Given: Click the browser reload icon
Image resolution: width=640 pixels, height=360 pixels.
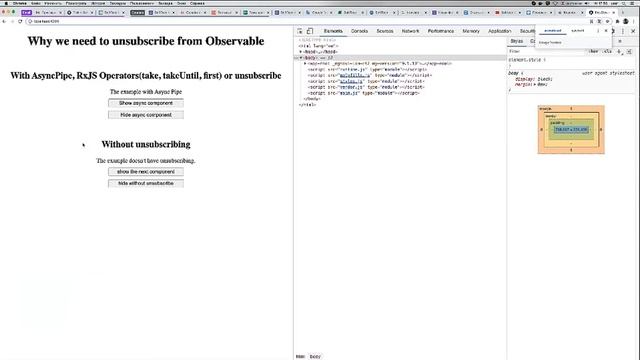Looking at the screenshot, I should click(20, 21).
